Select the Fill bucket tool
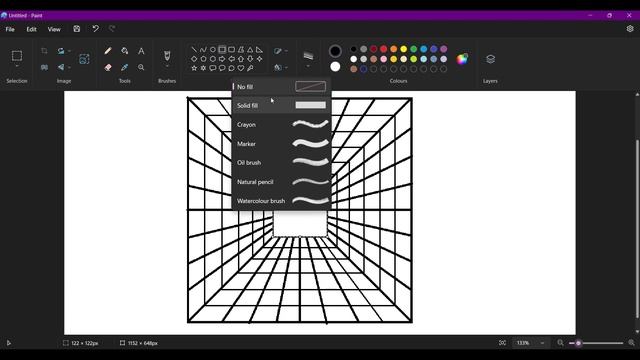Image resolution: width=640 pixels, height=360 pixels. pyautogui.click(x=124, y=51)
